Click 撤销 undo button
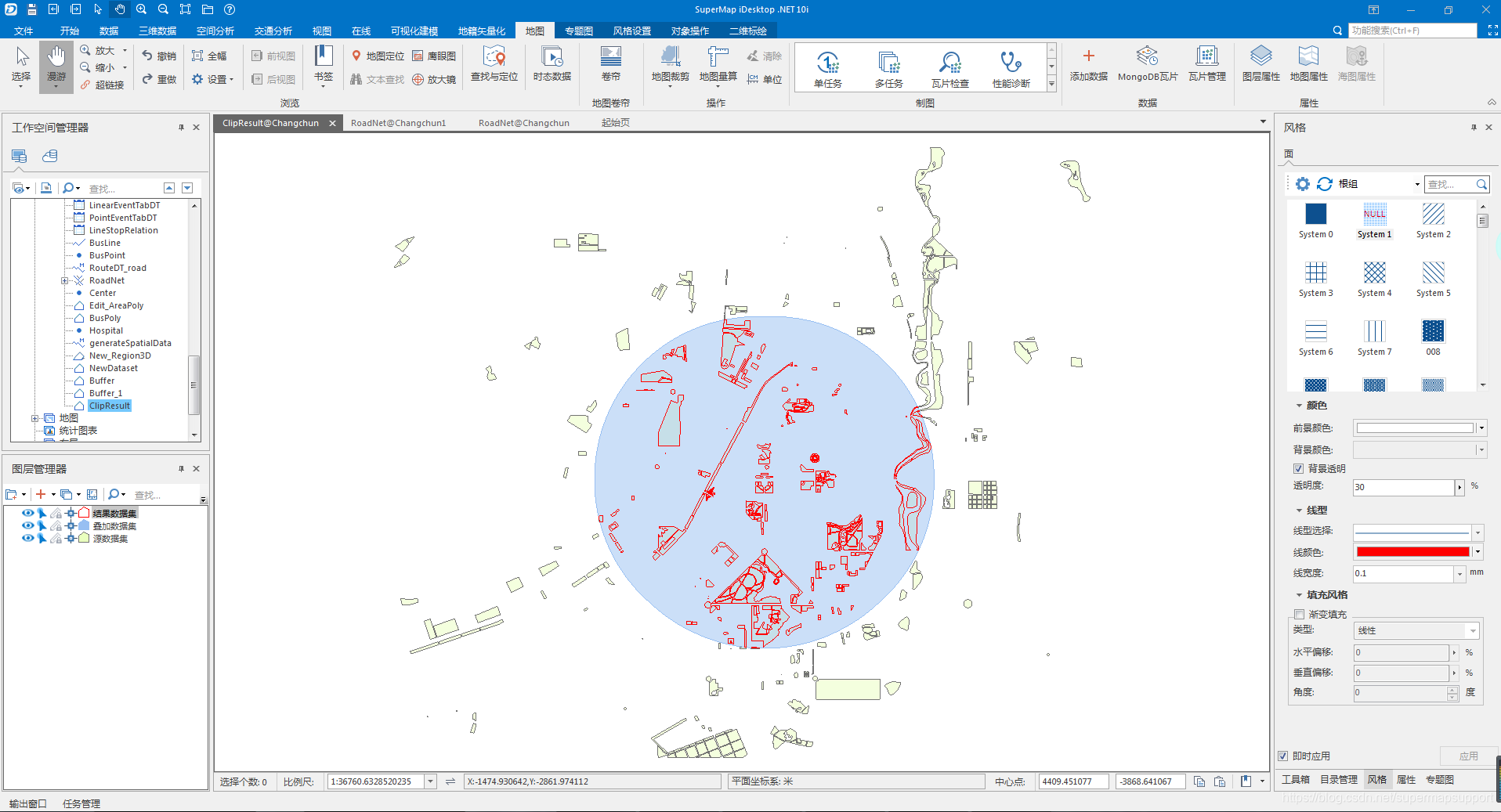The height and width of the screenshot is (812, 1501). point(159,56)
